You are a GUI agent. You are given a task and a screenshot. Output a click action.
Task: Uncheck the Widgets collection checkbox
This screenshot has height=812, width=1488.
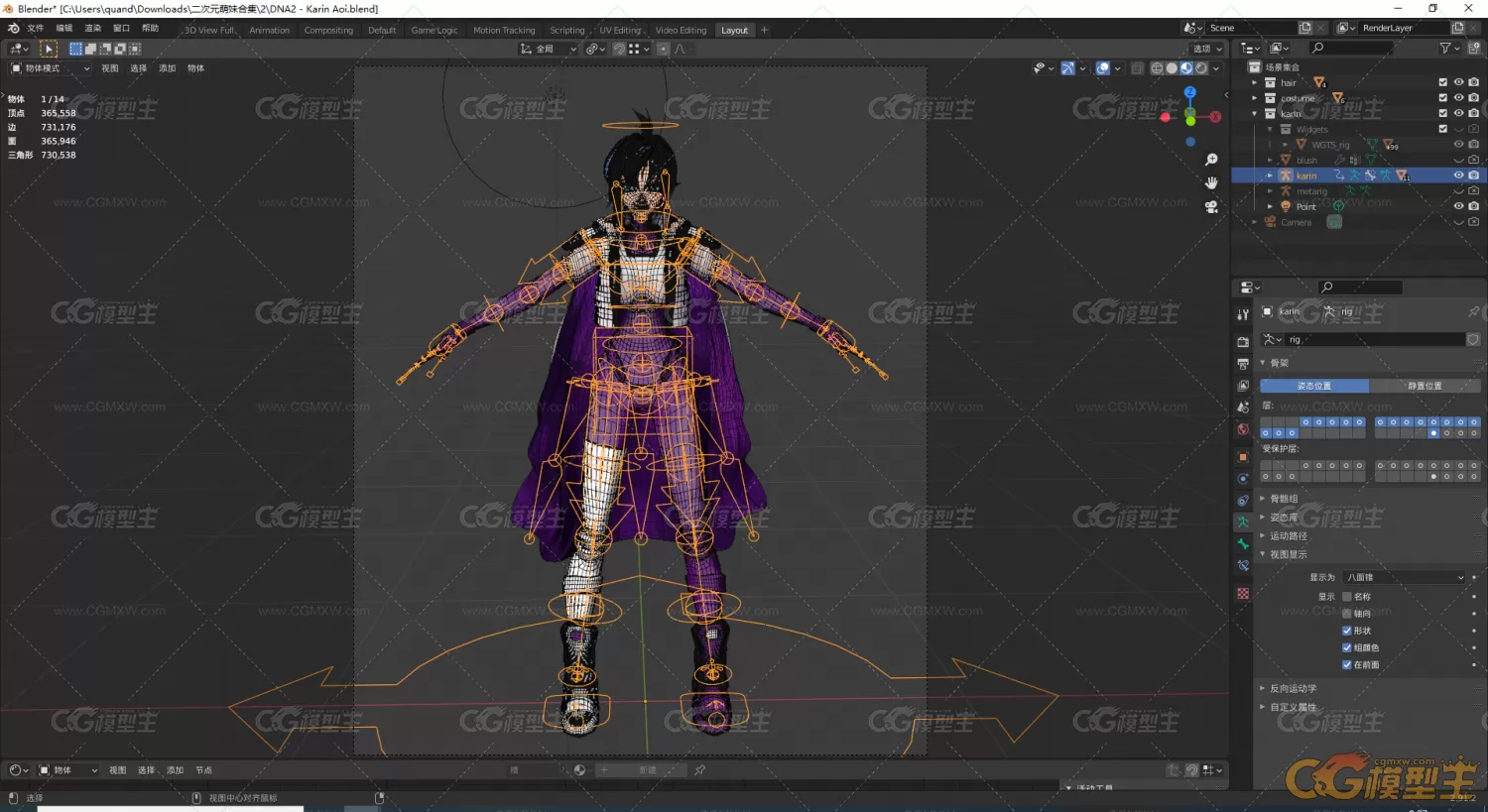click(x=1443, y=129)
